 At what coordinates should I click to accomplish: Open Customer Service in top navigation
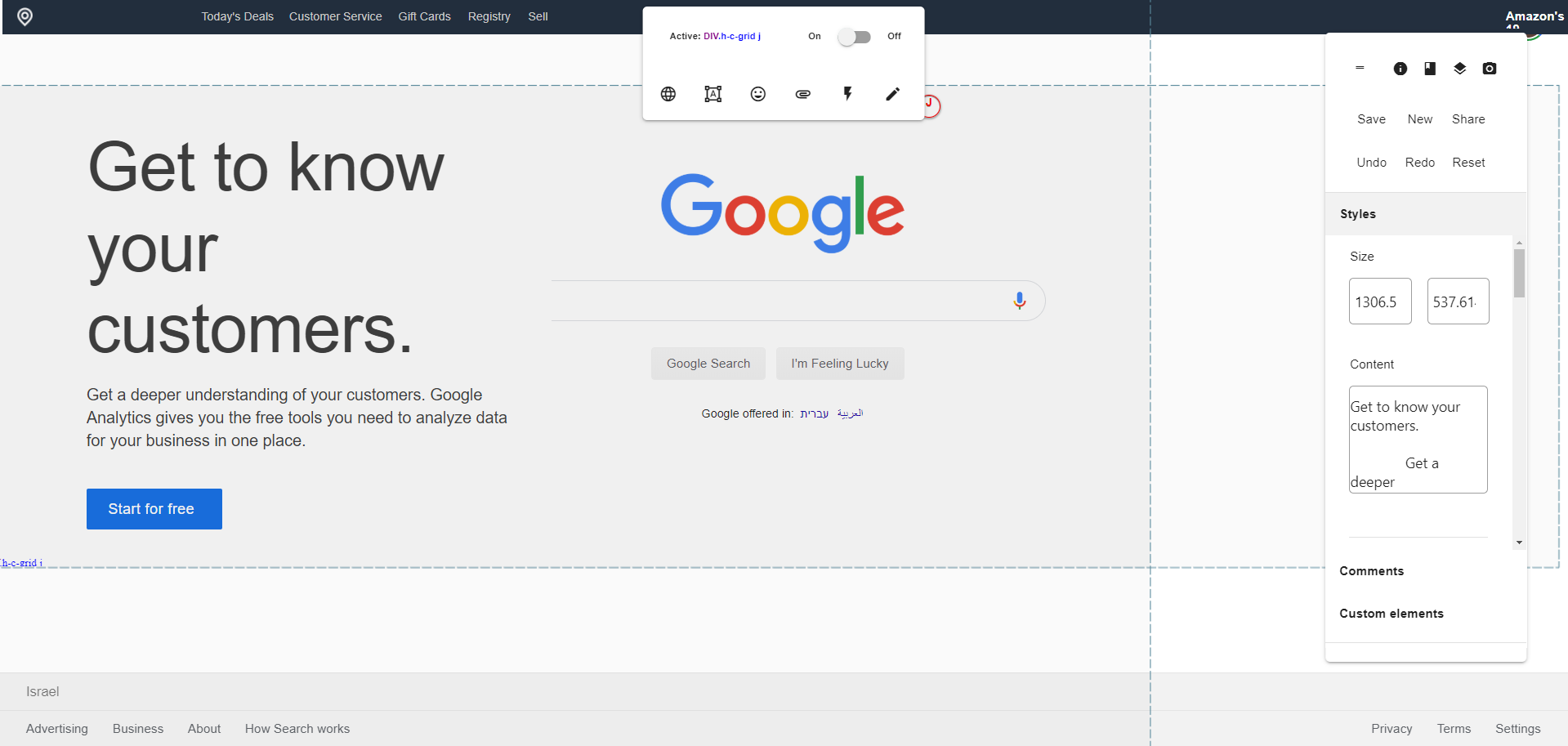(336, 16)
